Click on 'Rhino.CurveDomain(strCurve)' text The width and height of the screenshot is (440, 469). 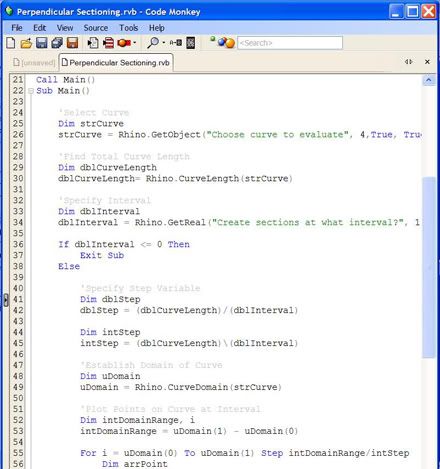point(208,387)
